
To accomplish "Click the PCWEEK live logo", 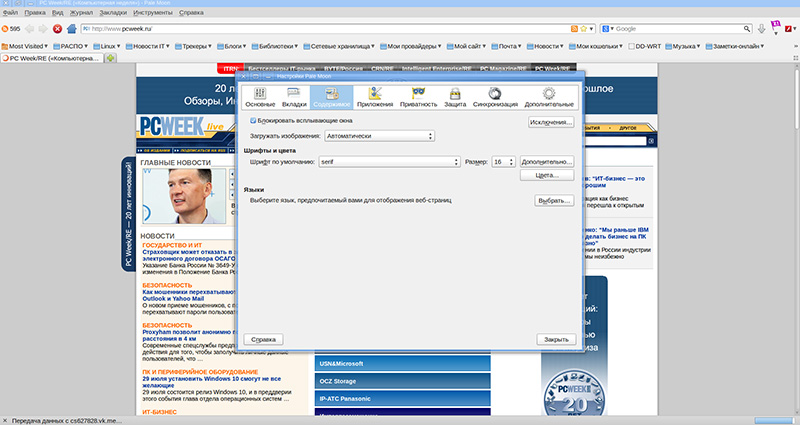I will tap(184, 127).
